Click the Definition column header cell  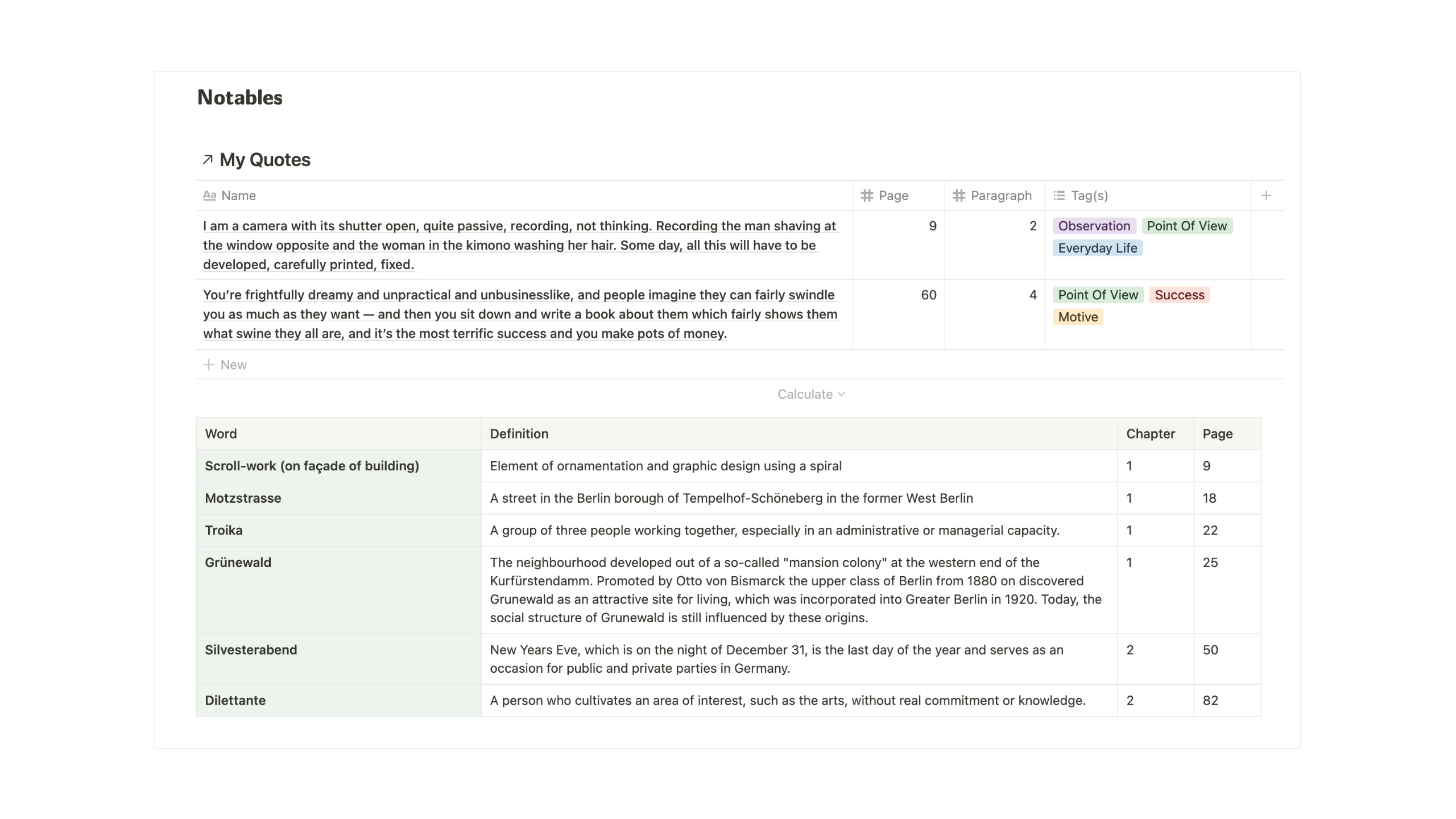coord(799,434)
